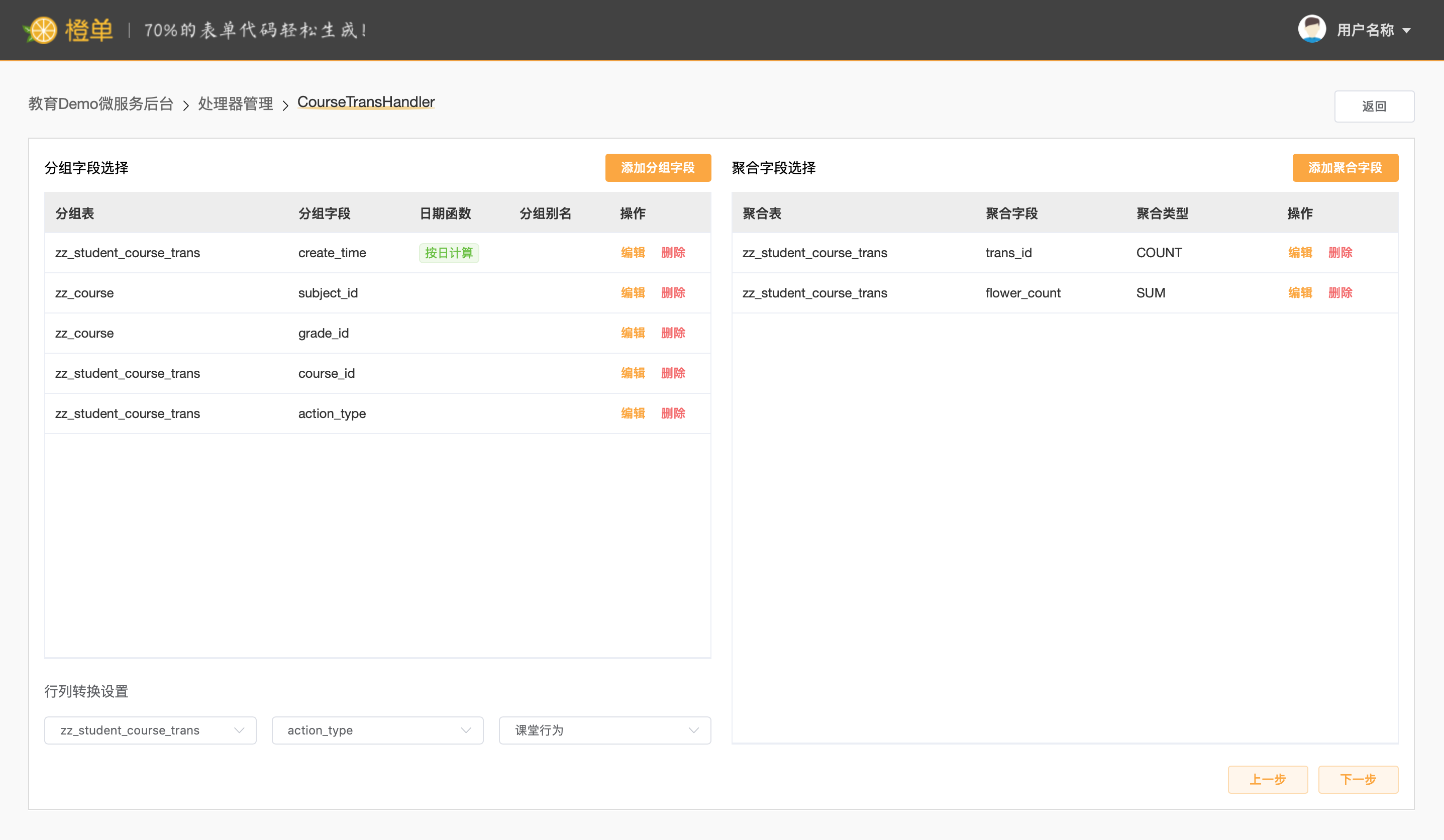
Task: Click the action_type cell in grouping table
Action: [332, 413]
